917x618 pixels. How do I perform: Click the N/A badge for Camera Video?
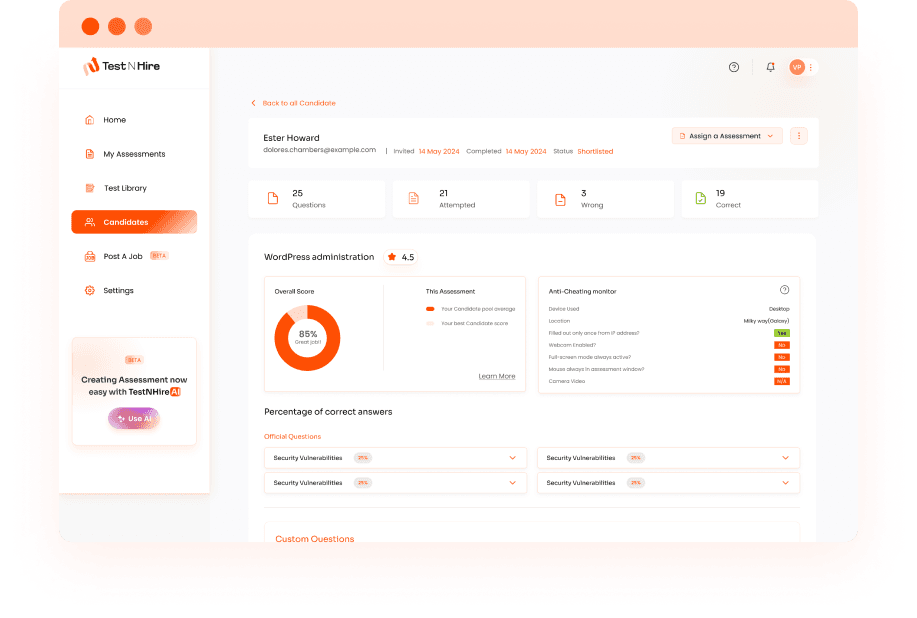pos(782,381)
